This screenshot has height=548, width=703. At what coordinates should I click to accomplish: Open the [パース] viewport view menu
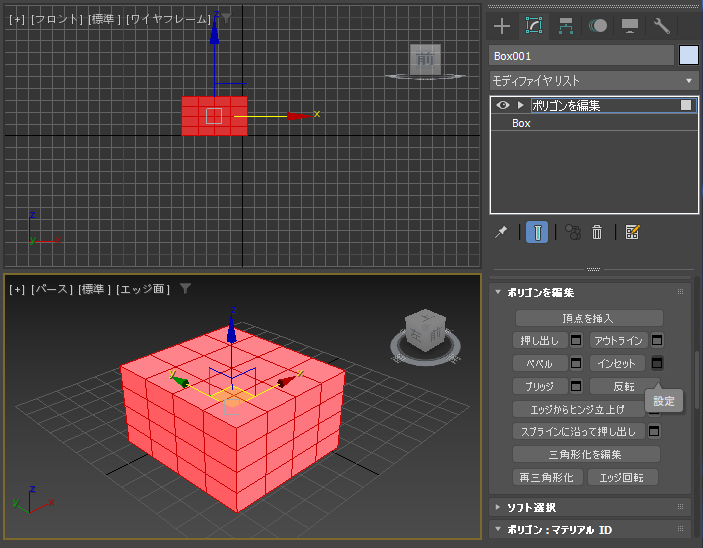click(x=52, y=289)
